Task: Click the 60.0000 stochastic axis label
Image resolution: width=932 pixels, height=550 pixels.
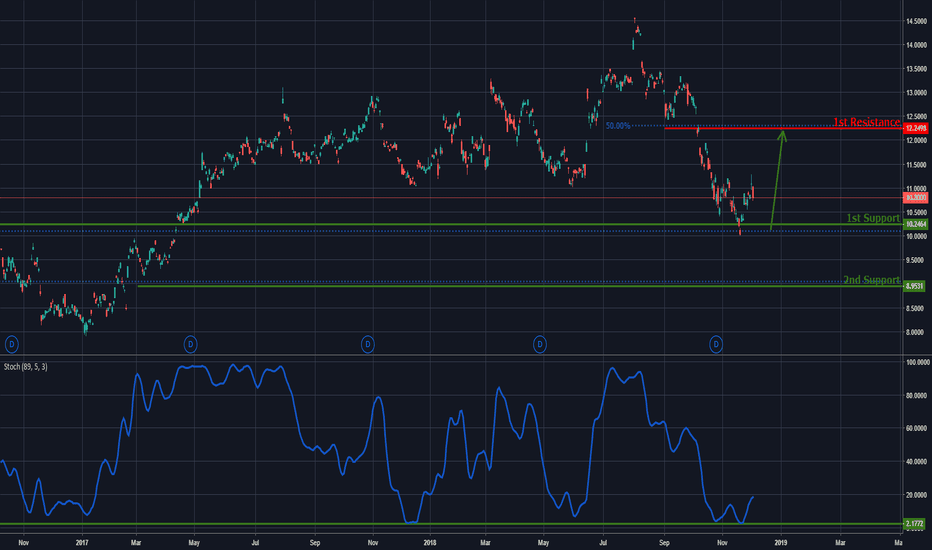Action: (916, 428)
